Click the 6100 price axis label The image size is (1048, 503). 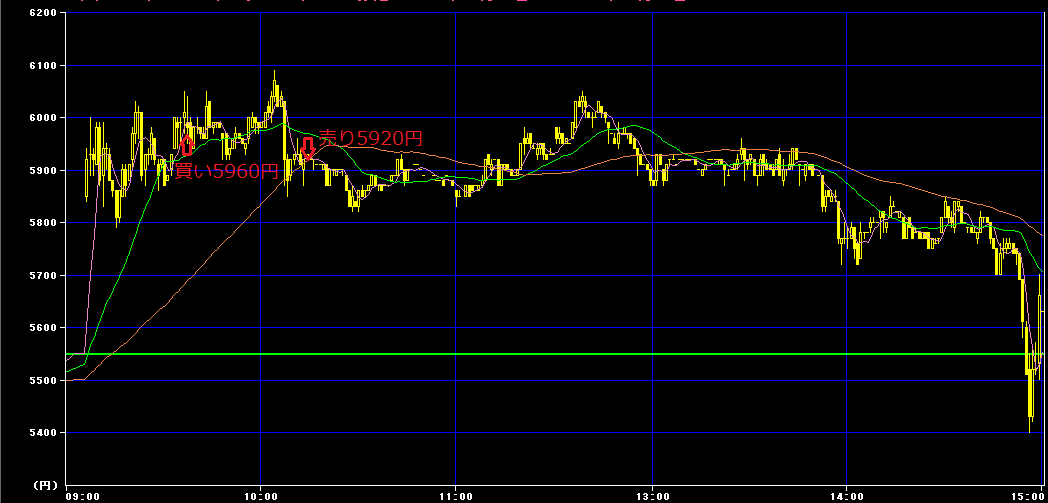[45, 65]
